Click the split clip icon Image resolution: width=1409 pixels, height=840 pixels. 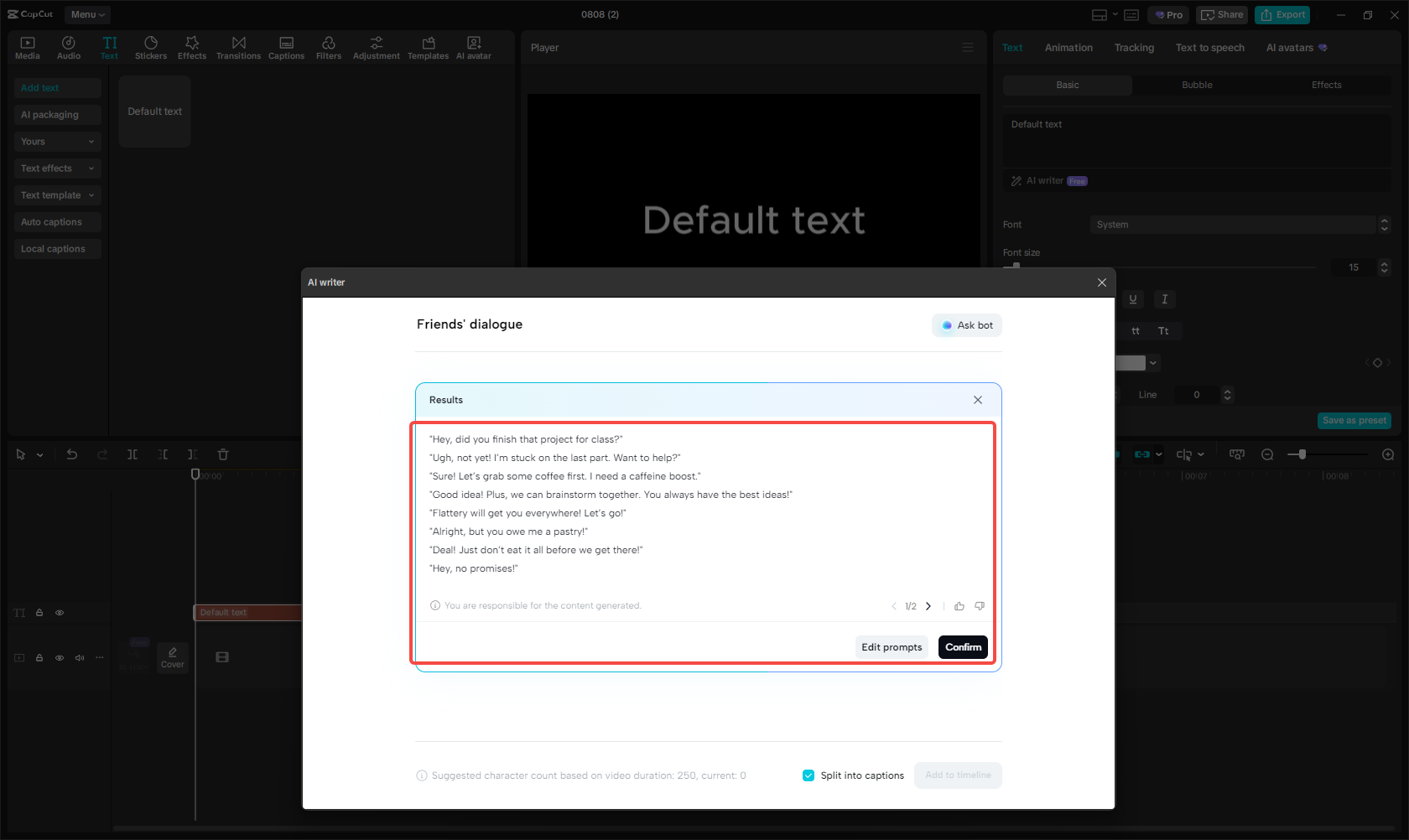[x=133, y=454]
